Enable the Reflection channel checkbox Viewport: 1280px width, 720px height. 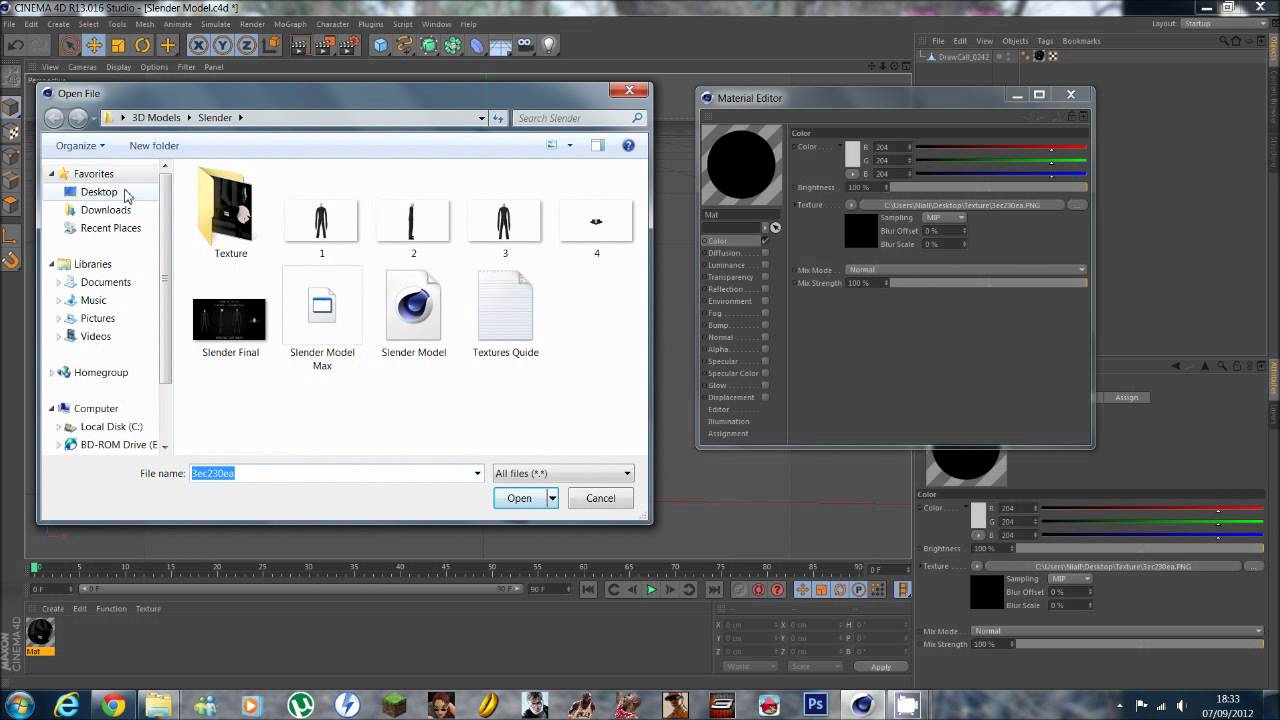[765, 289]
